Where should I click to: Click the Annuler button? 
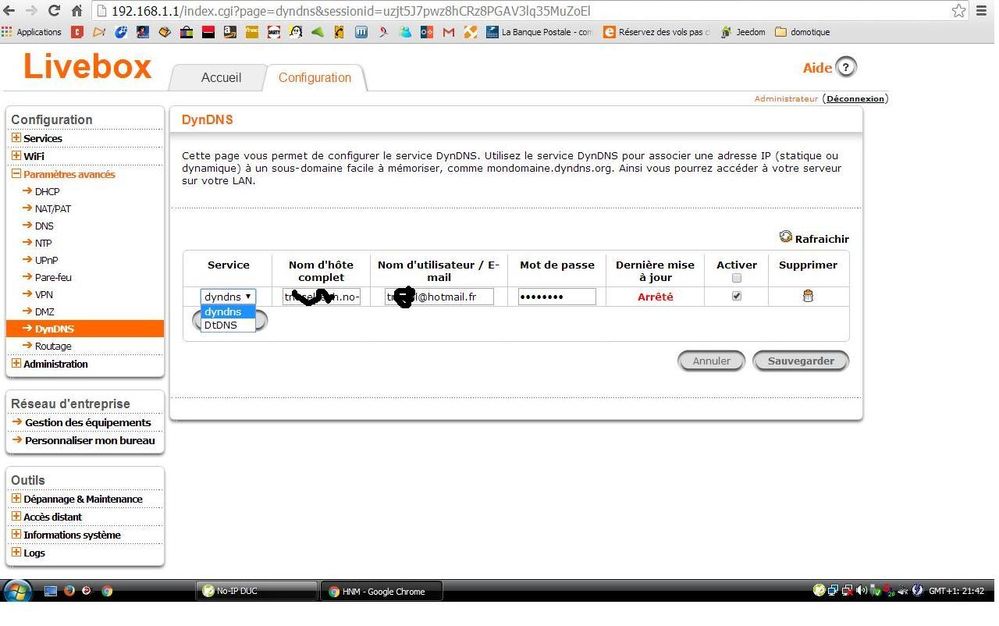pyautogui.click(x=711, y=361)
